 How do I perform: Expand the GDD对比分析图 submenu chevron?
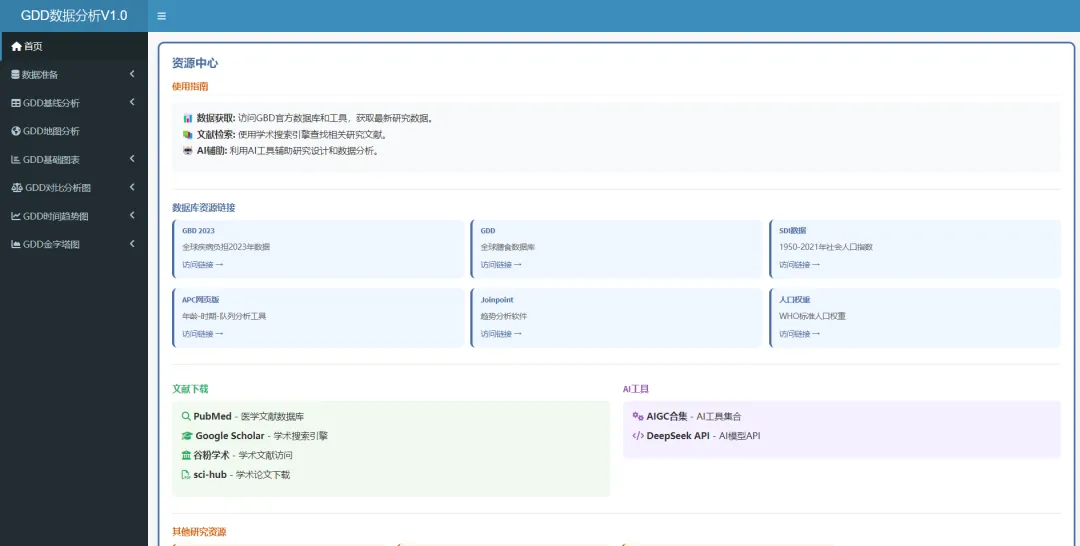point(132,187)
